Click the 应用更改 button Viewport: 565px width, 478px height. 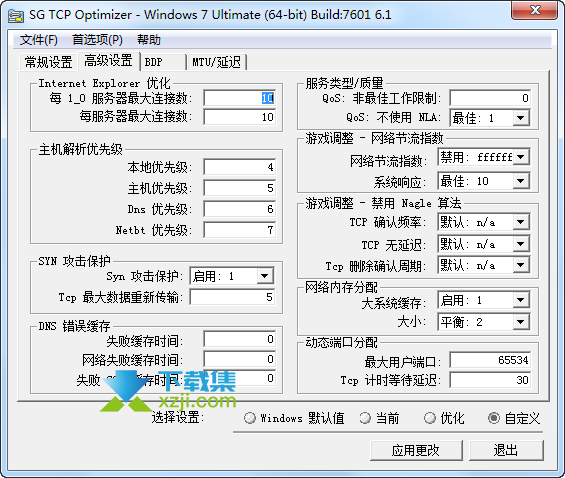point(416,450)
